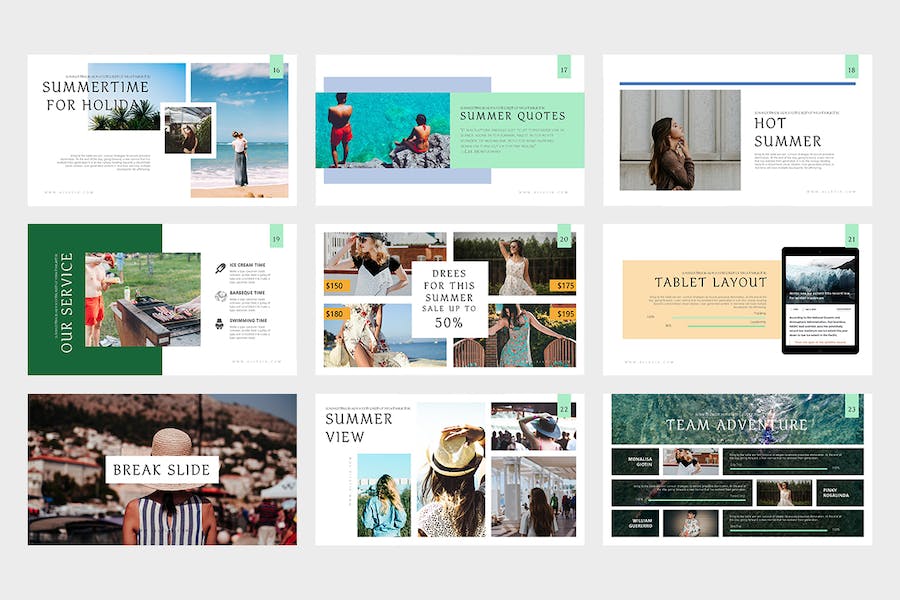
Task: Click the turquoise sea photo in Summer Quotes slide
Action: [383, 130]
